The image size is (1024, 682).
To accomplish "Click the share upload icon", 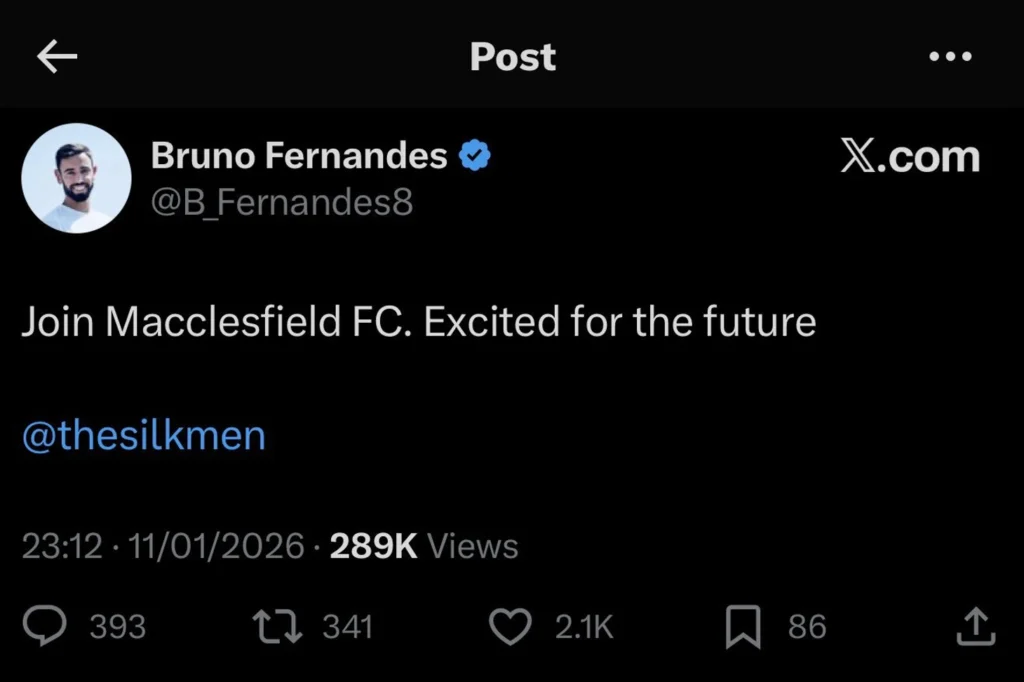I will point(976,626).
